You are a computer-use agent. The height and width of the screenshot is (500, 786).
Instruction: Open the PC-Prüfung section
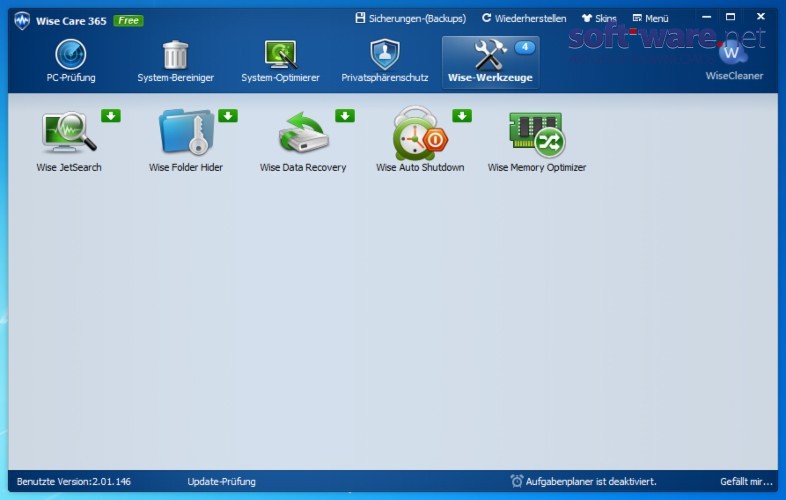(x=71, y=62)
